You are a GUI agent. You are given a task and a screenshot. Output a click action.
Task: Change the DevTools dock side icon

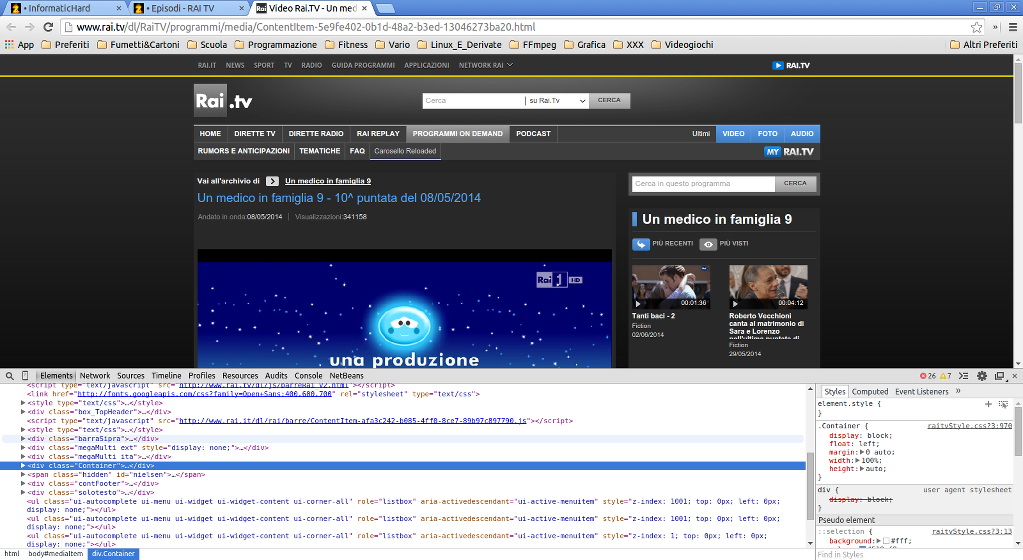point(999,376)
